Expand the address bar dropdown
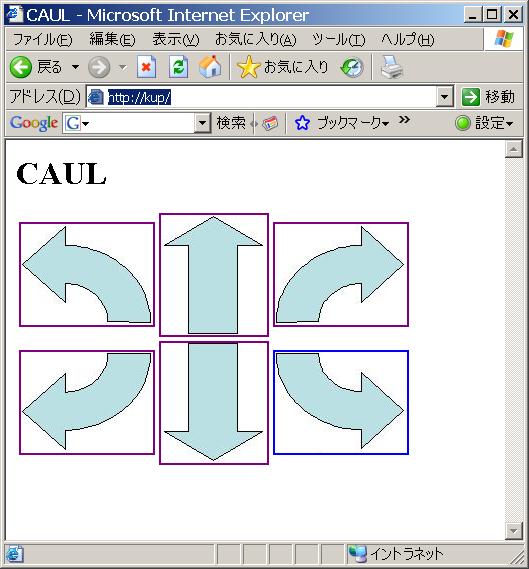The height and width of the screenshot is (569, 529). pyautogui.click(x=444, y=97)
